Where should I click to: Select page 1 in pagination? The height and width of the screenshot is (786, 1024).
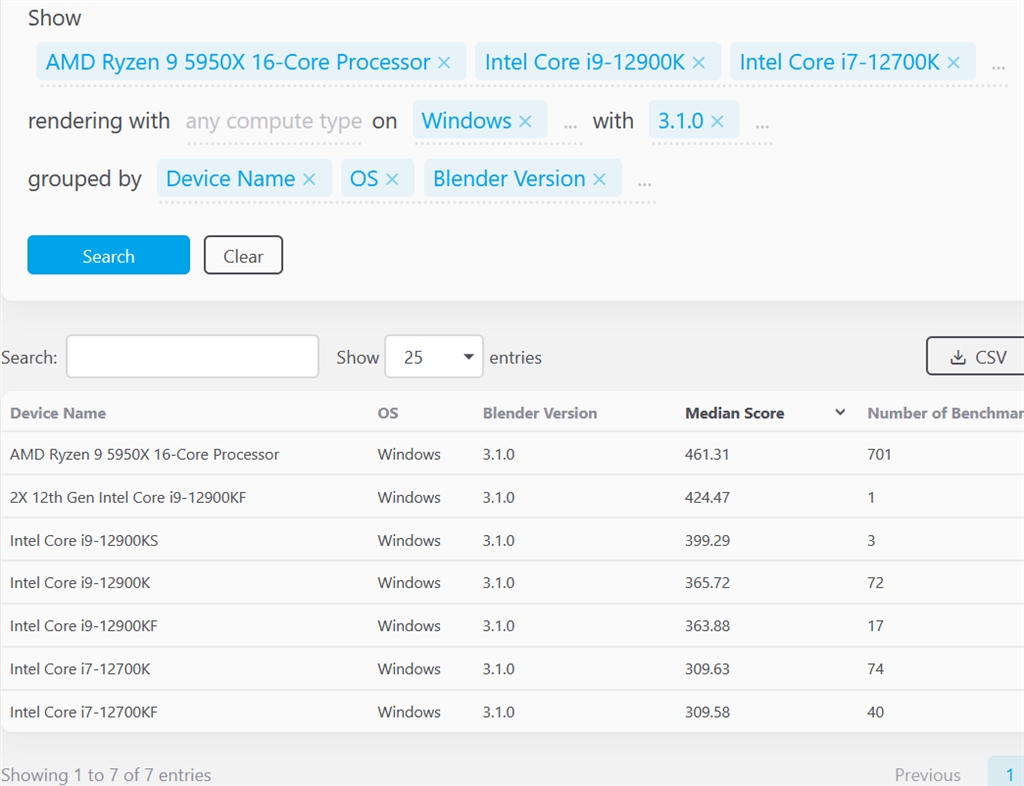(x=1009, y=775)
